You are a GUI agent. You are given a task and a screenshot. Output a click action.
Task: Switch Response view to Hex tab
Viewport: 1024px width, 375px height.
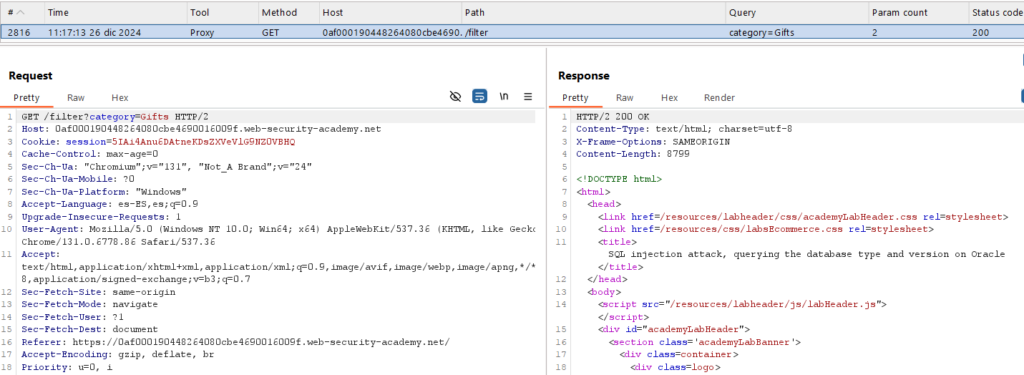(669, 98)
